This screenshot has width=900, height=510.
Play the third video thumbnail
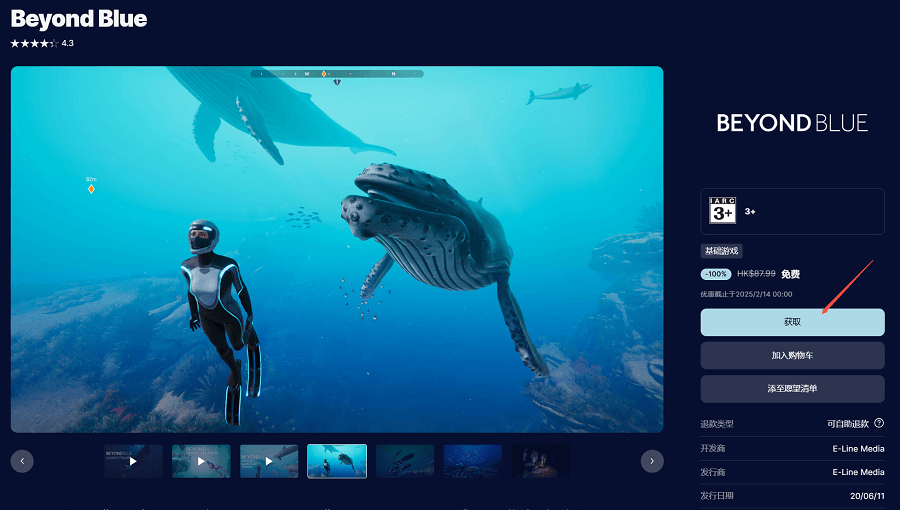pyautogui.click(x=269, y=461)
